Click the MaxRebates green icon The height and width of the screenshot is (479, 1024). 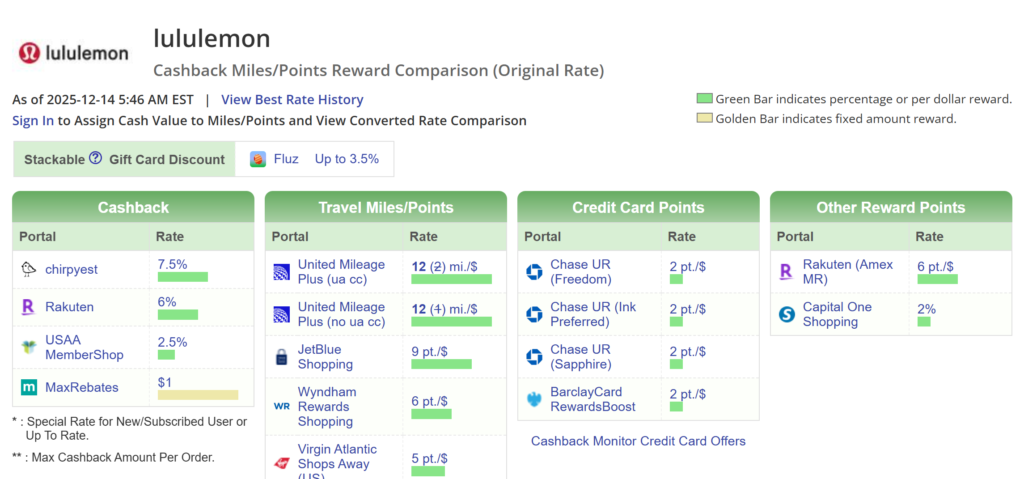pyautogui.click(x=29, y=387)
